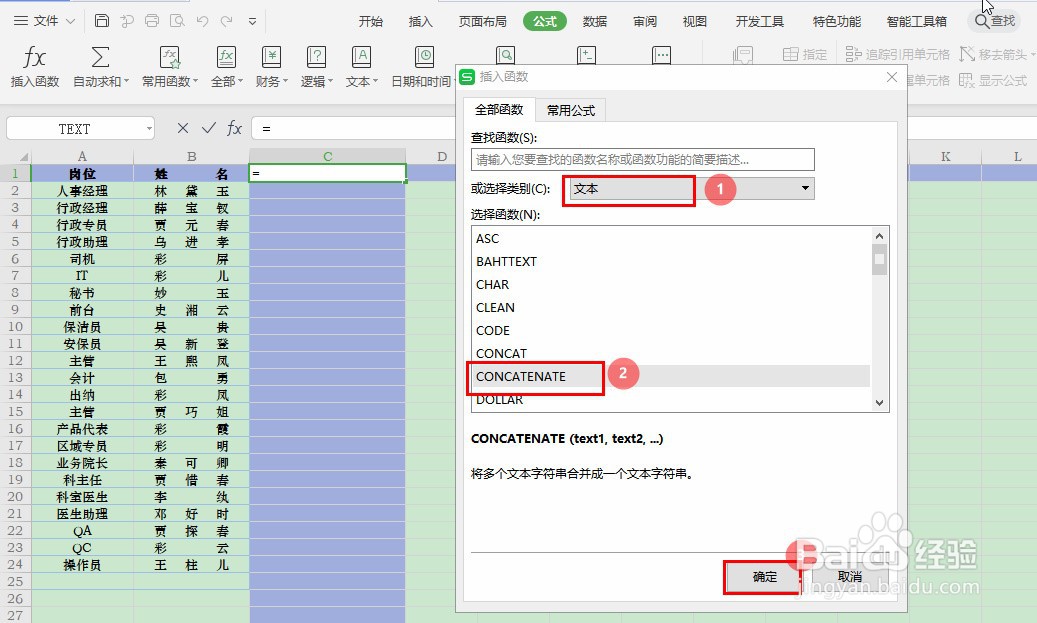Open the name box dropdown showing TEXT
This screenshot has width=1037, height=623.
pyautogui.click(x=148, y=128)
